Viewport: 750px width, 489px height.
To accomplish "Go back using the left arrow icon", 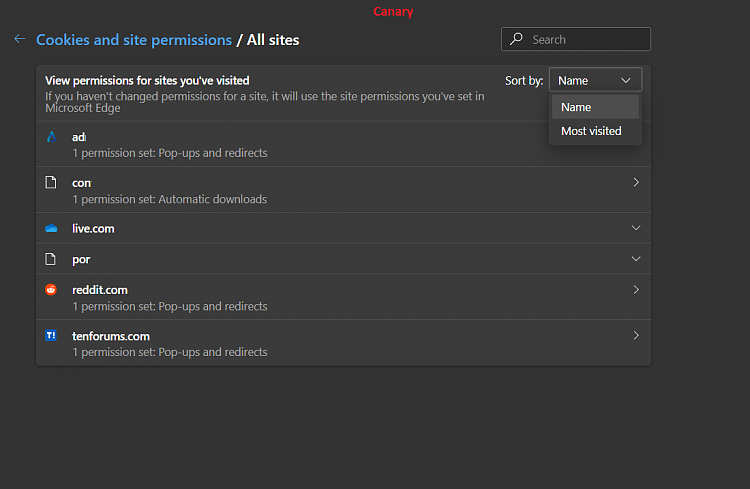I will [x=20, y=39].
